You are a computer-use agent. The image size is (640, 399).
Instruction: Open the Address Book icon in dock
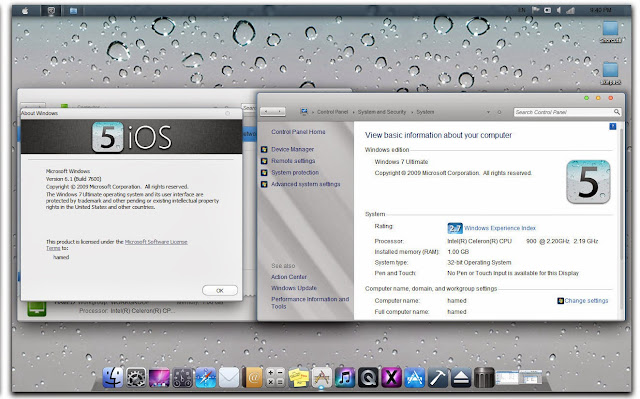point(252,377)
